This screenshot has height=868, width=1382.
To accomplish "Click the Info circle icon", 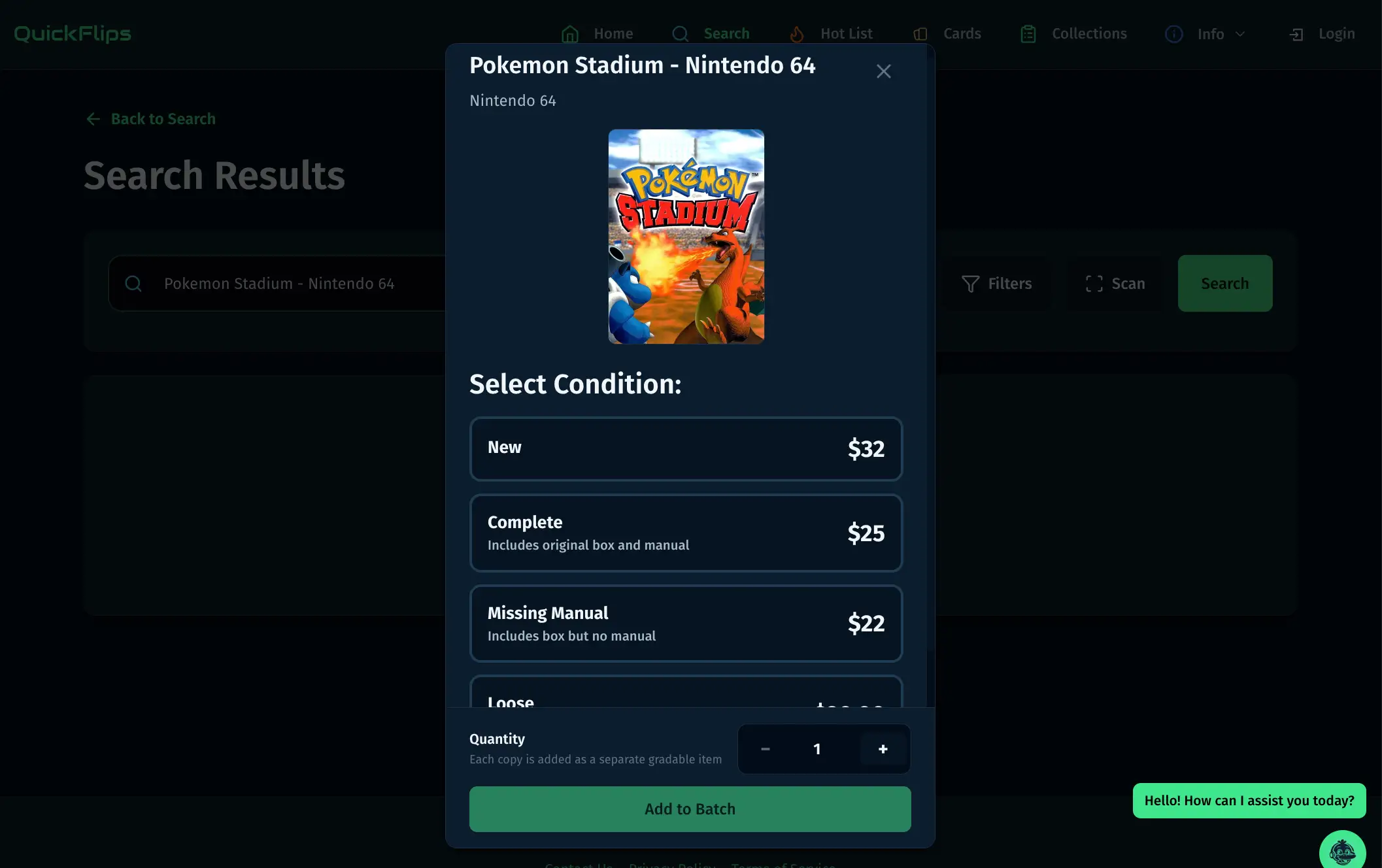I will pyautogui.click(x=1174, y=34).
